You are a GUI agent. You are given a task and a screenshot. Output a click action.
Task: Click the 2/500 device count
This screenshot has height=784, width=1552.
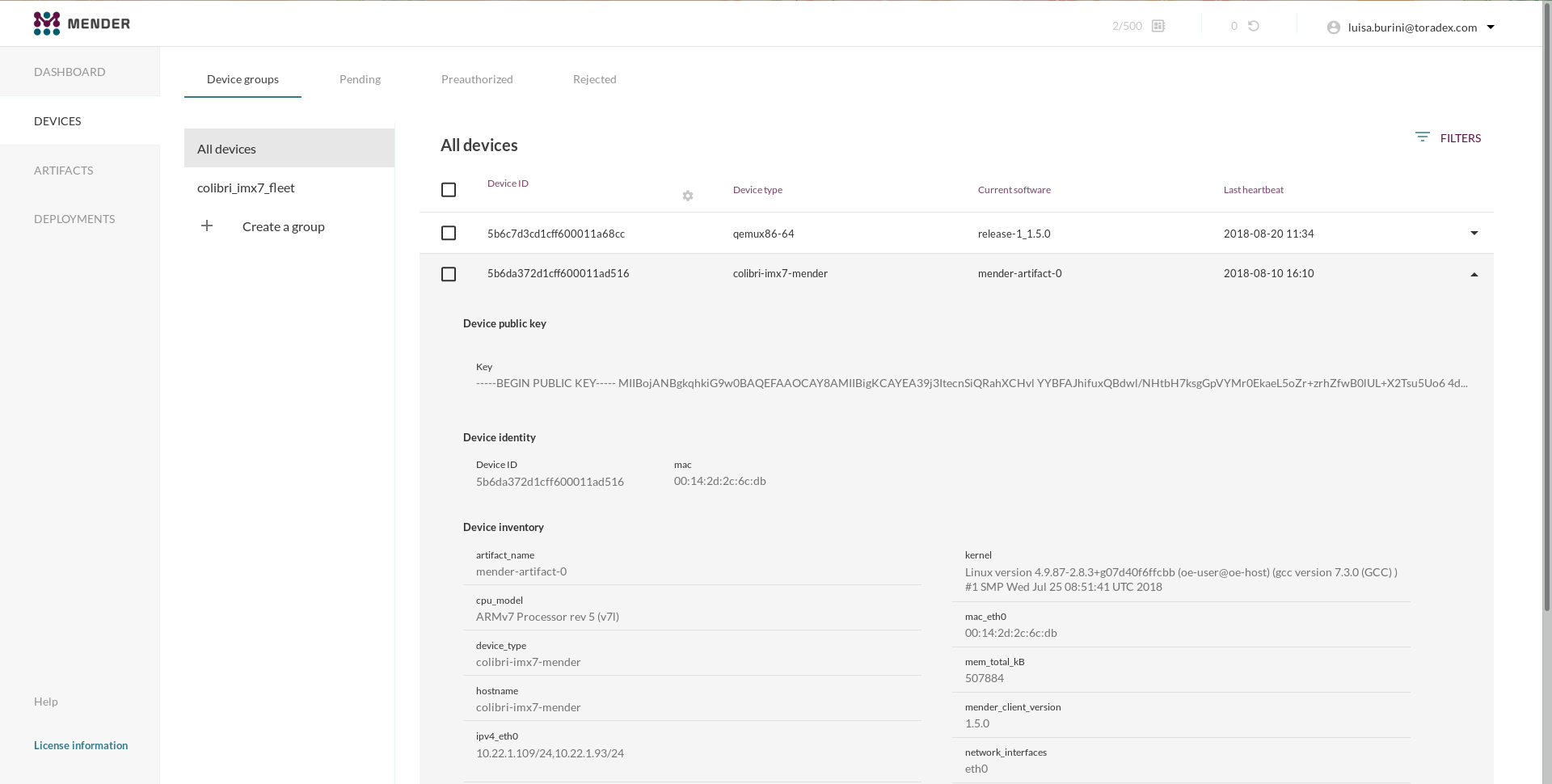coord(1127,26)
